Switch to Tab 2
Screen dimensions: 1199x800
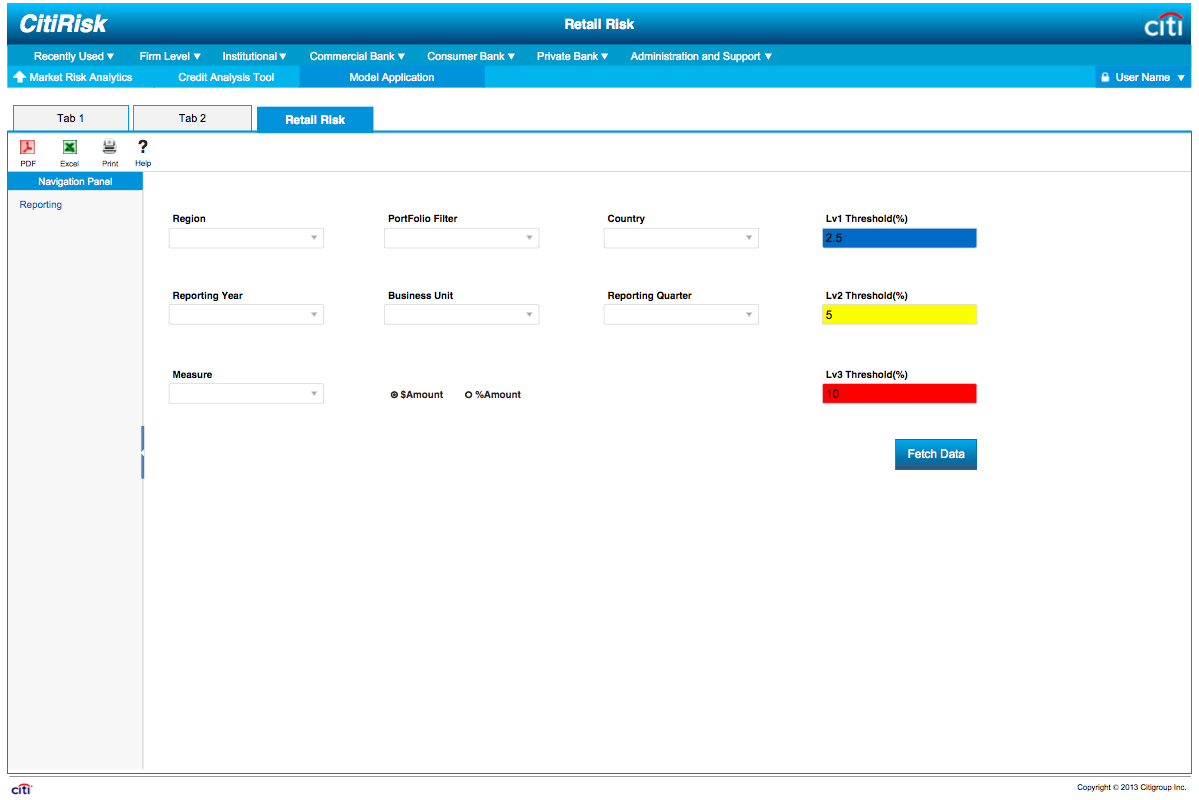pyautogui.click(x=192, y=118)
